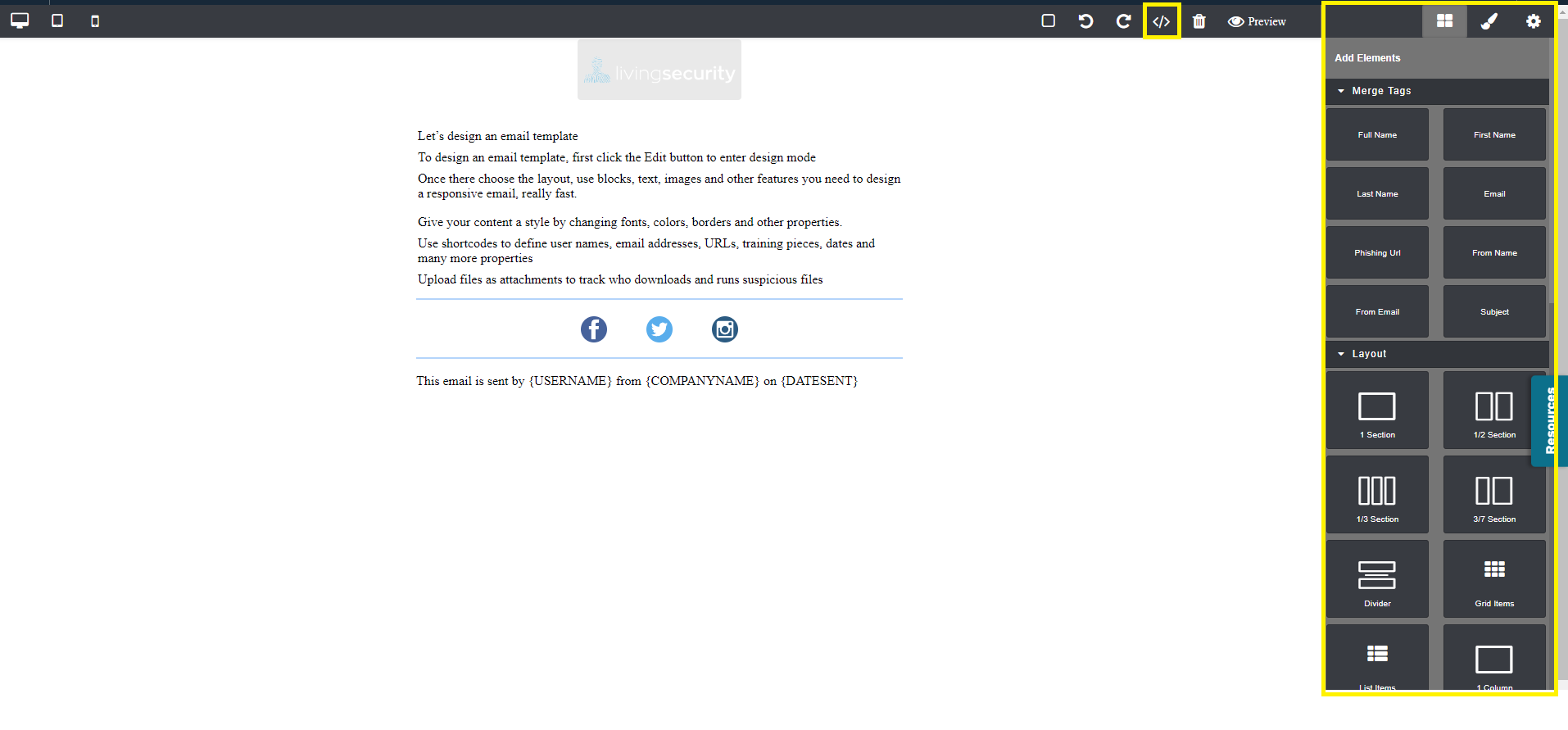Open the Resources side tab
Viewport: 1568px width, 730px height.
point(1549,421)
